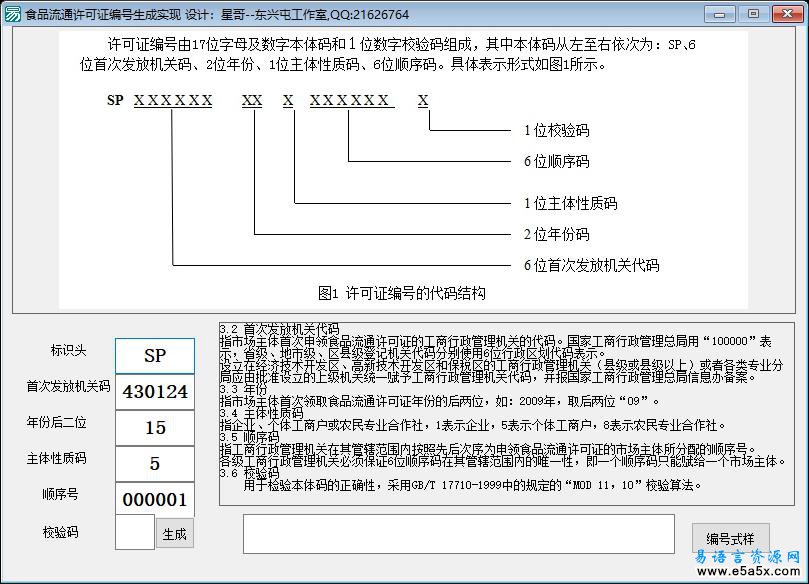Close the window
809x584 pixels.
[787, 14]
